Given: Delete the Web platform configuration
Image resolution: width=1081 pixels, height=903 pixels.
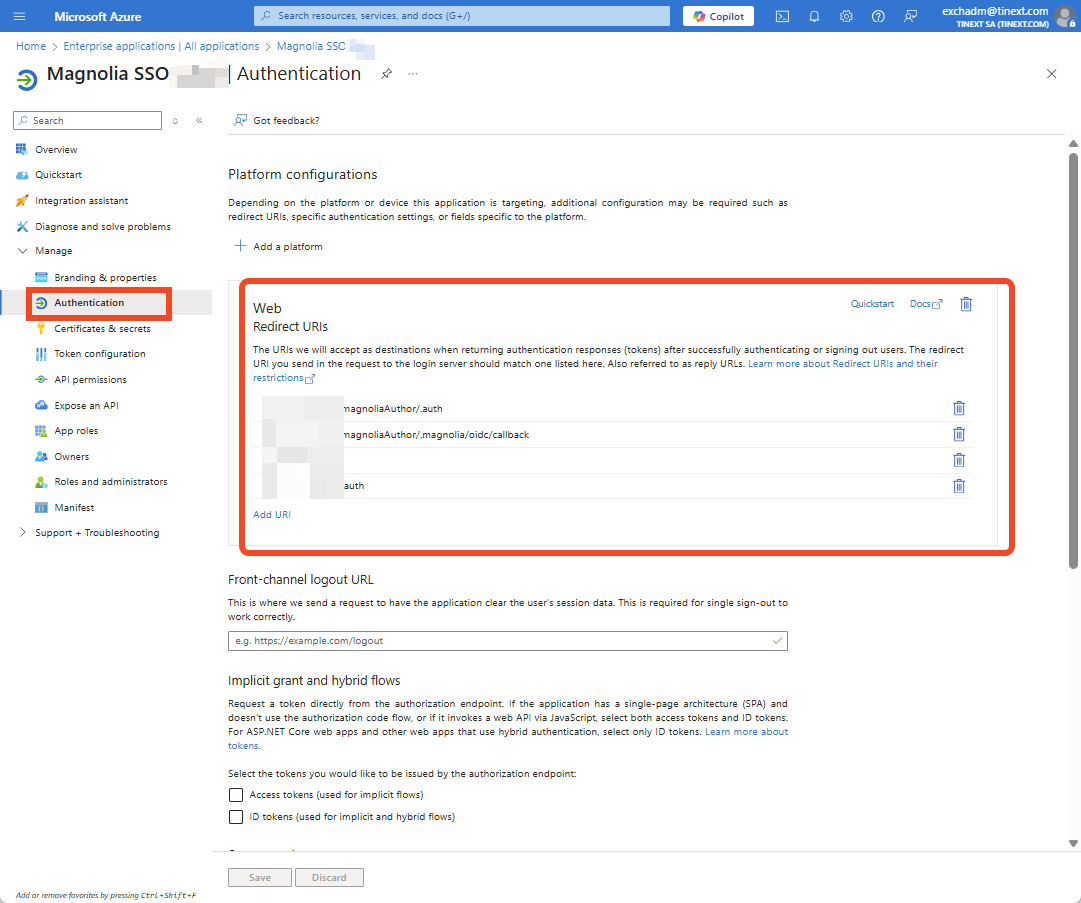Looking at the screenshot, I should (x=966, y=304).
